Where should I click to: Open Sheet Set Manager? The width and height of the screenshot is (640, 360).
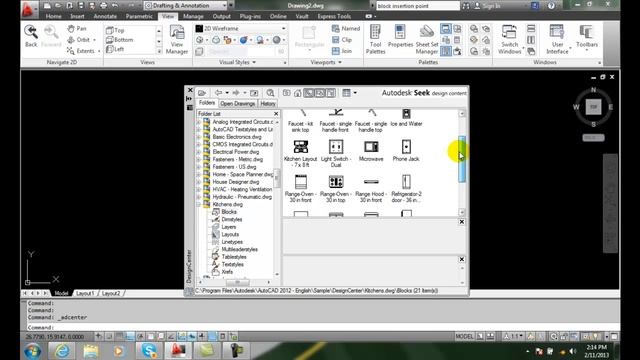[427, 39]
